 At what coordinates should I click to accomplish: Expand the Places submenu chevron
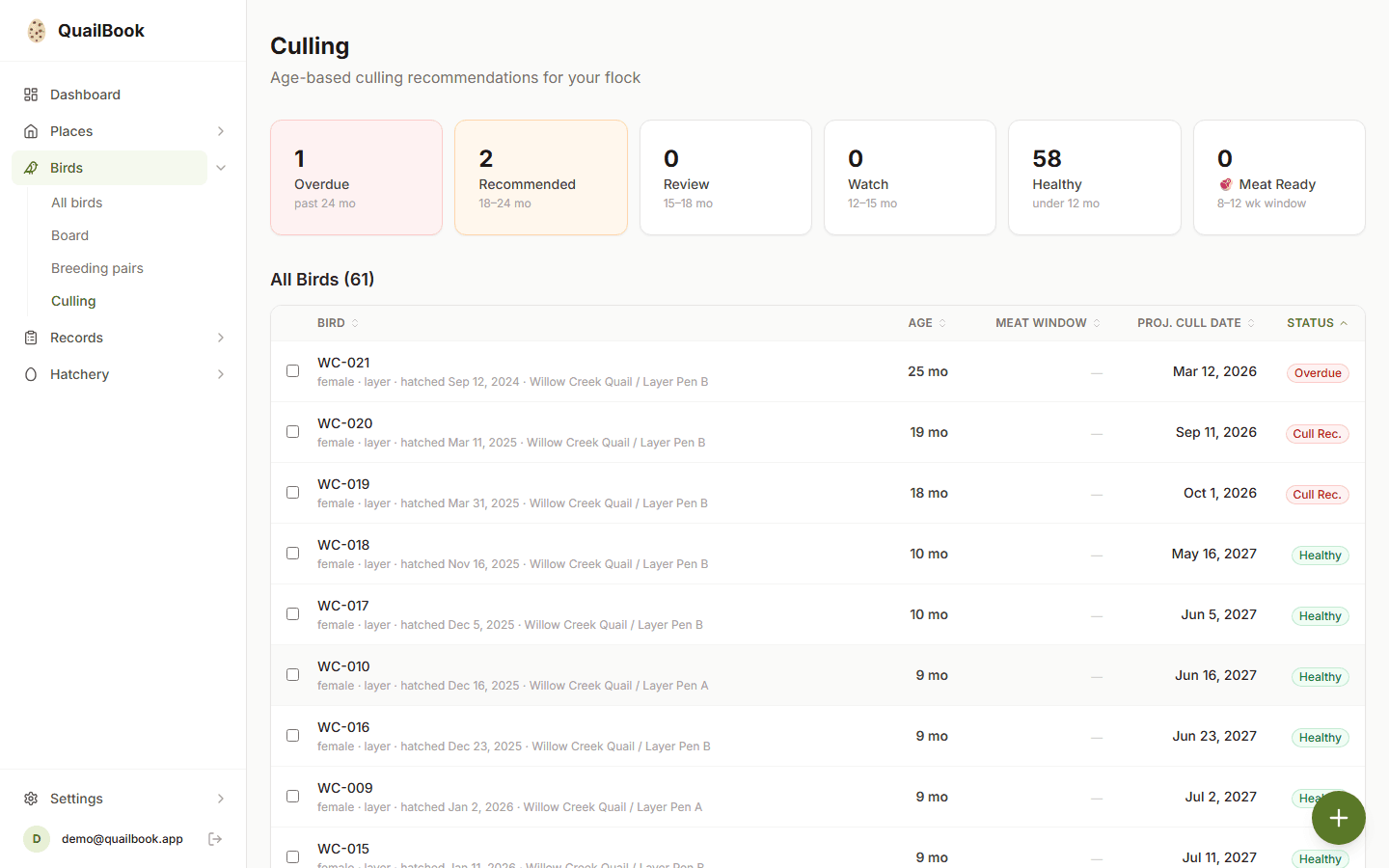pos(221,131)
